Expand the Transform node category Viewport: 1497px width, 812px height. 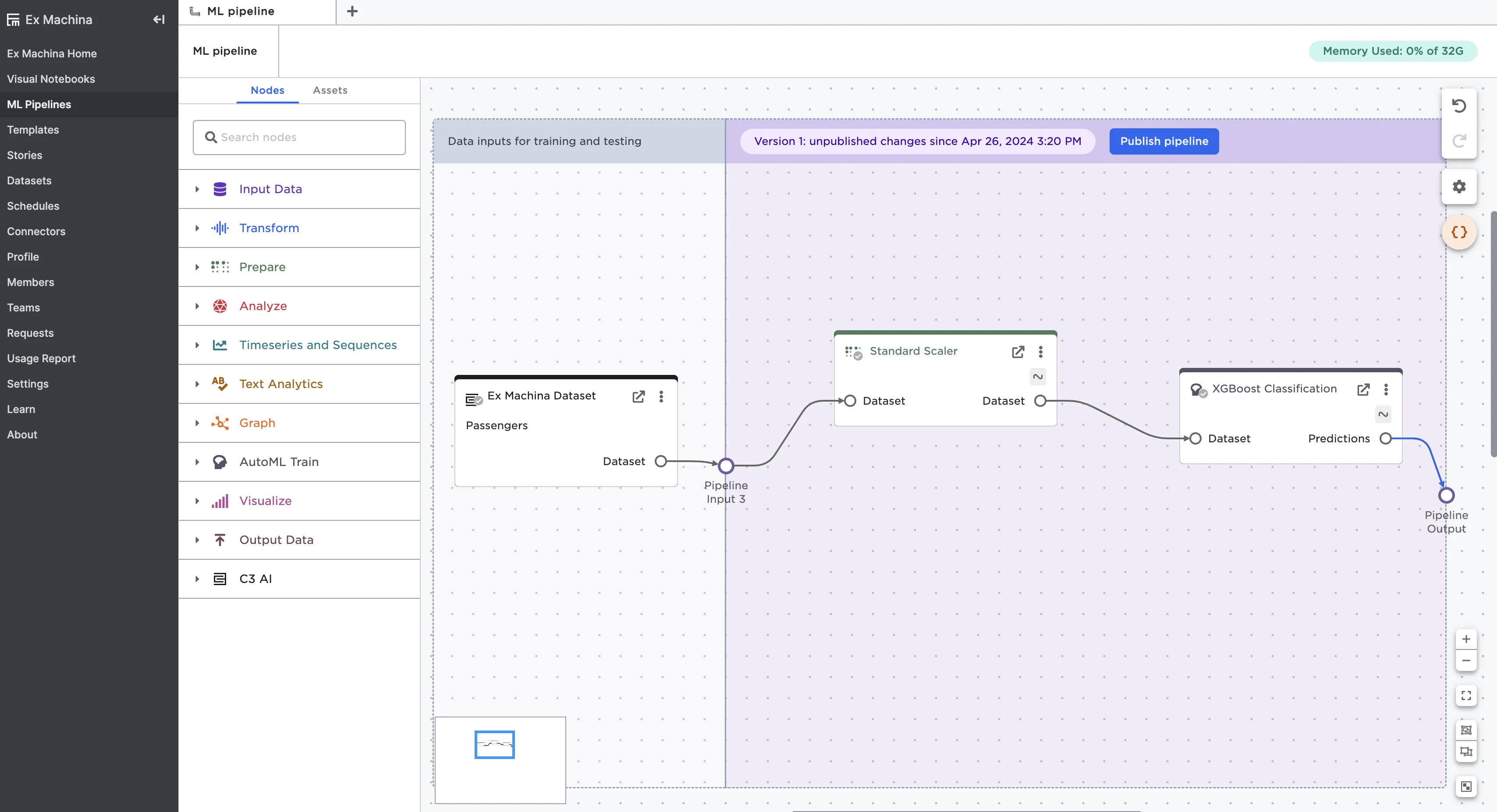pyautogui.click(x=197, y=228)
